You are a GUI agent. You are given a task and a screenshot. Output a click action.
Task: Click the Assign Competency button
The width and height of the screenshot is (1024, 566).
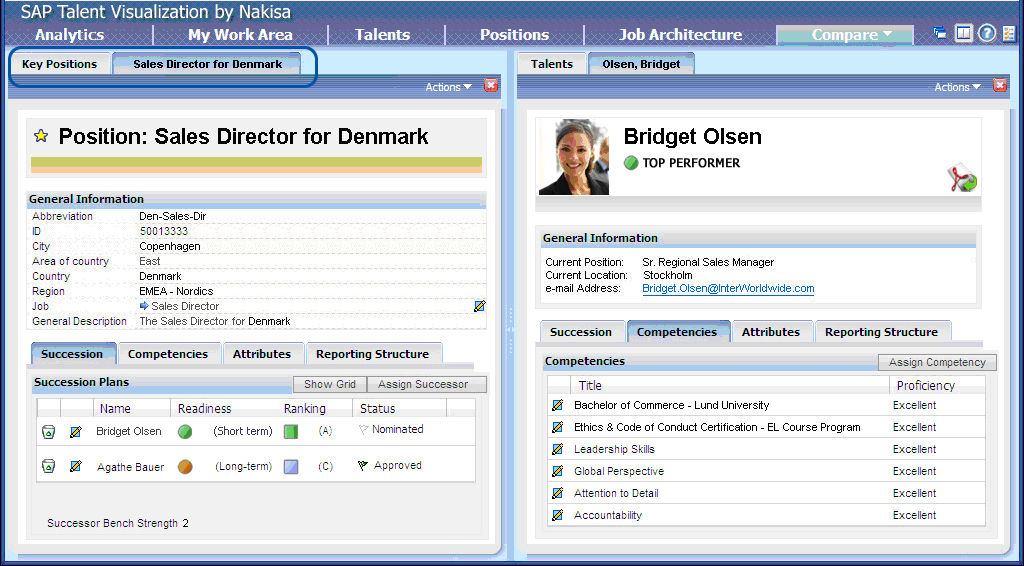point(937,362)
